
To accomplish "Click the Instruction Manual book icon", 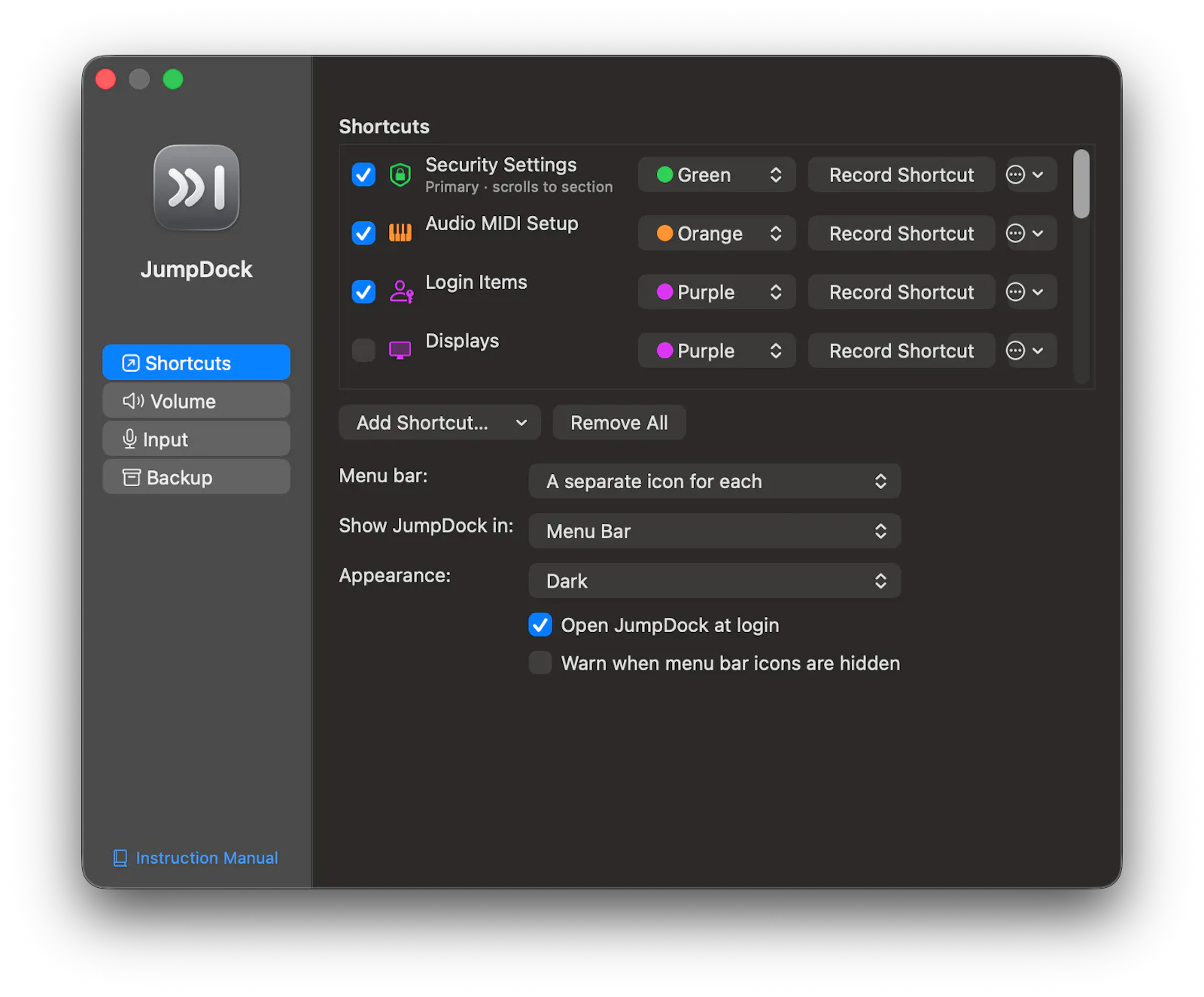I will tap(120, 858).
